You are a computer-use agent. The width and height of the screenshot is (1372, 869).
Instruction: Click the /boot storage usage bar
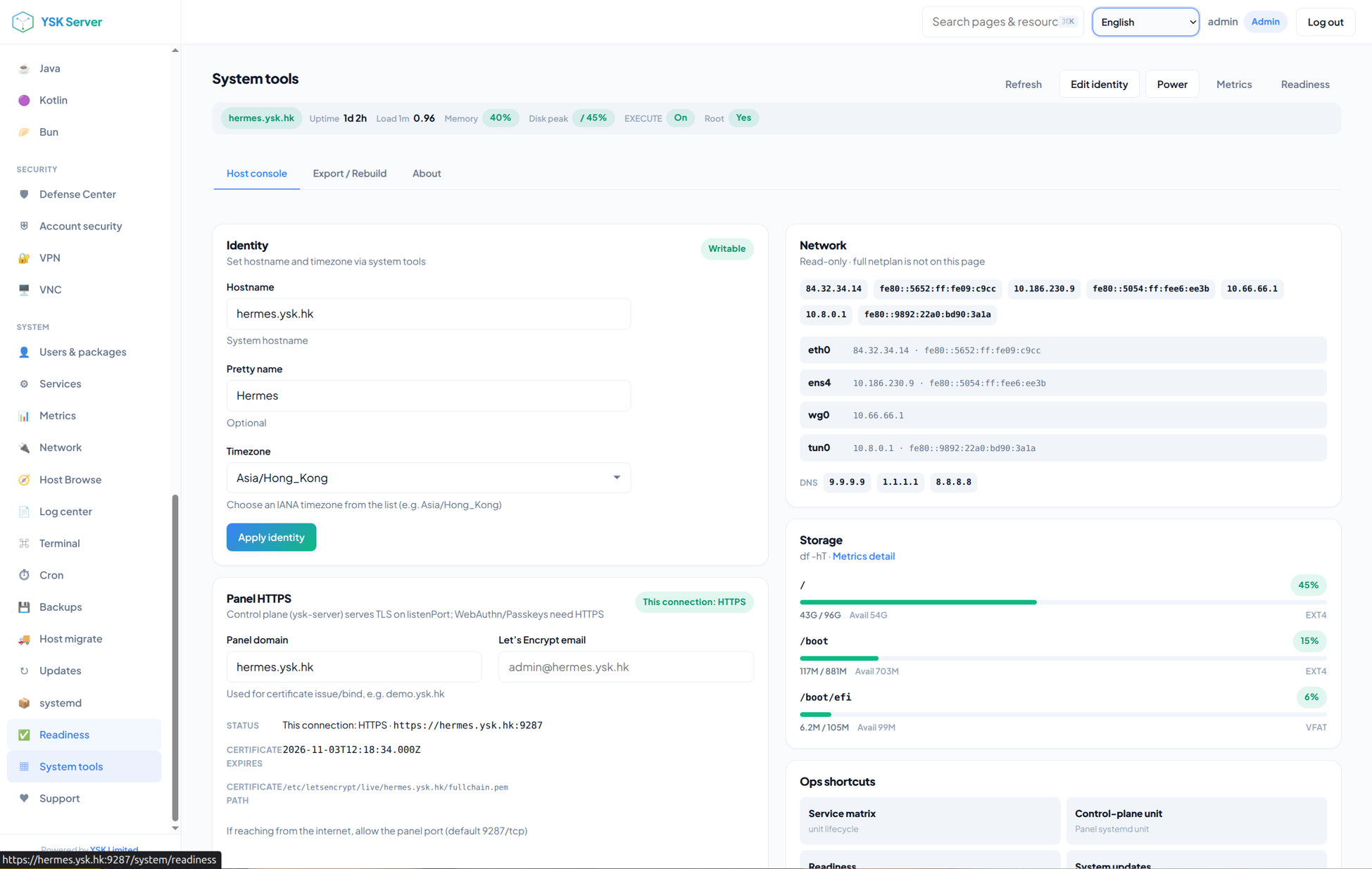click(1063, 659)
